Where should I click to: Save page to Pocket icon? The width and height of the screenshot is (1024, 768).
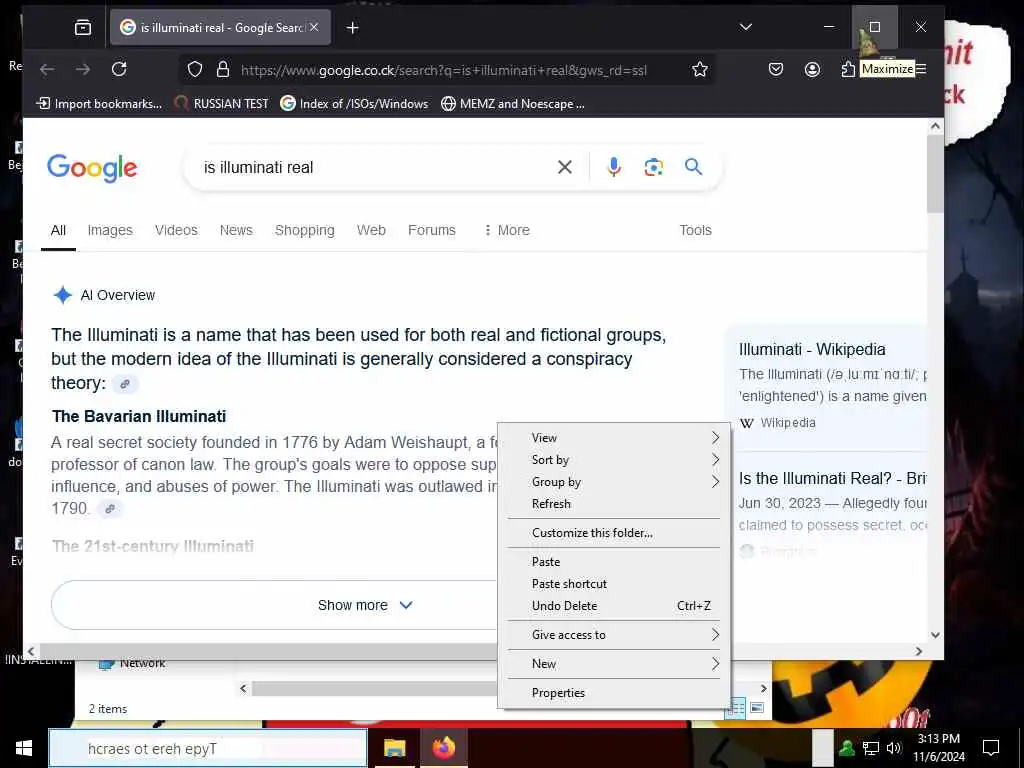pyautogui.click(x=776, y=69)
